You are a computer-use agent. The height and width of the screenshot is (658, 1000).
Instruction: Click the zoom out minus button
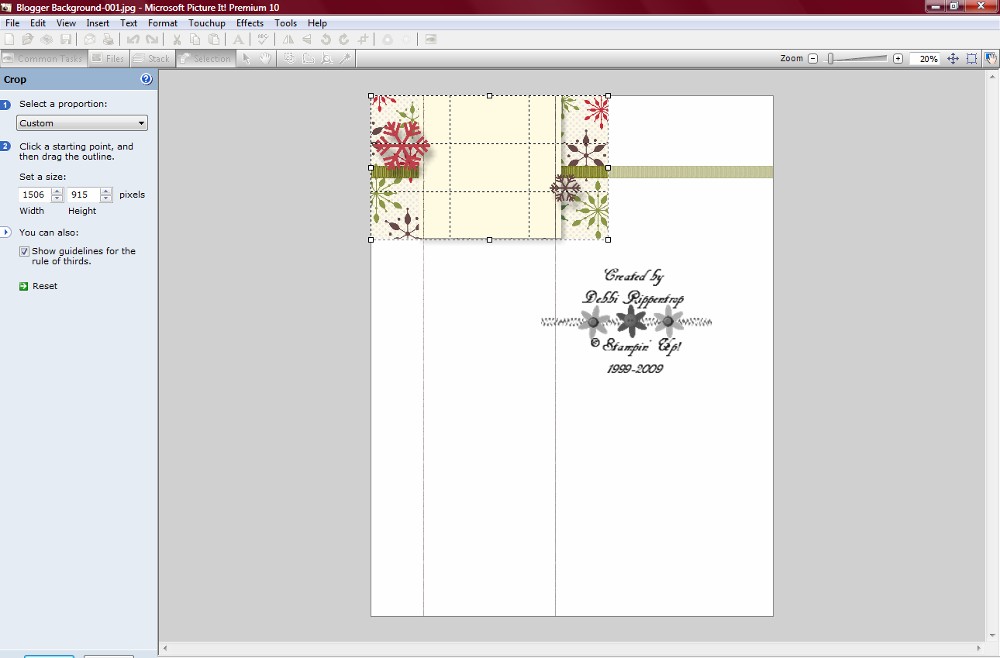[812, 59]
